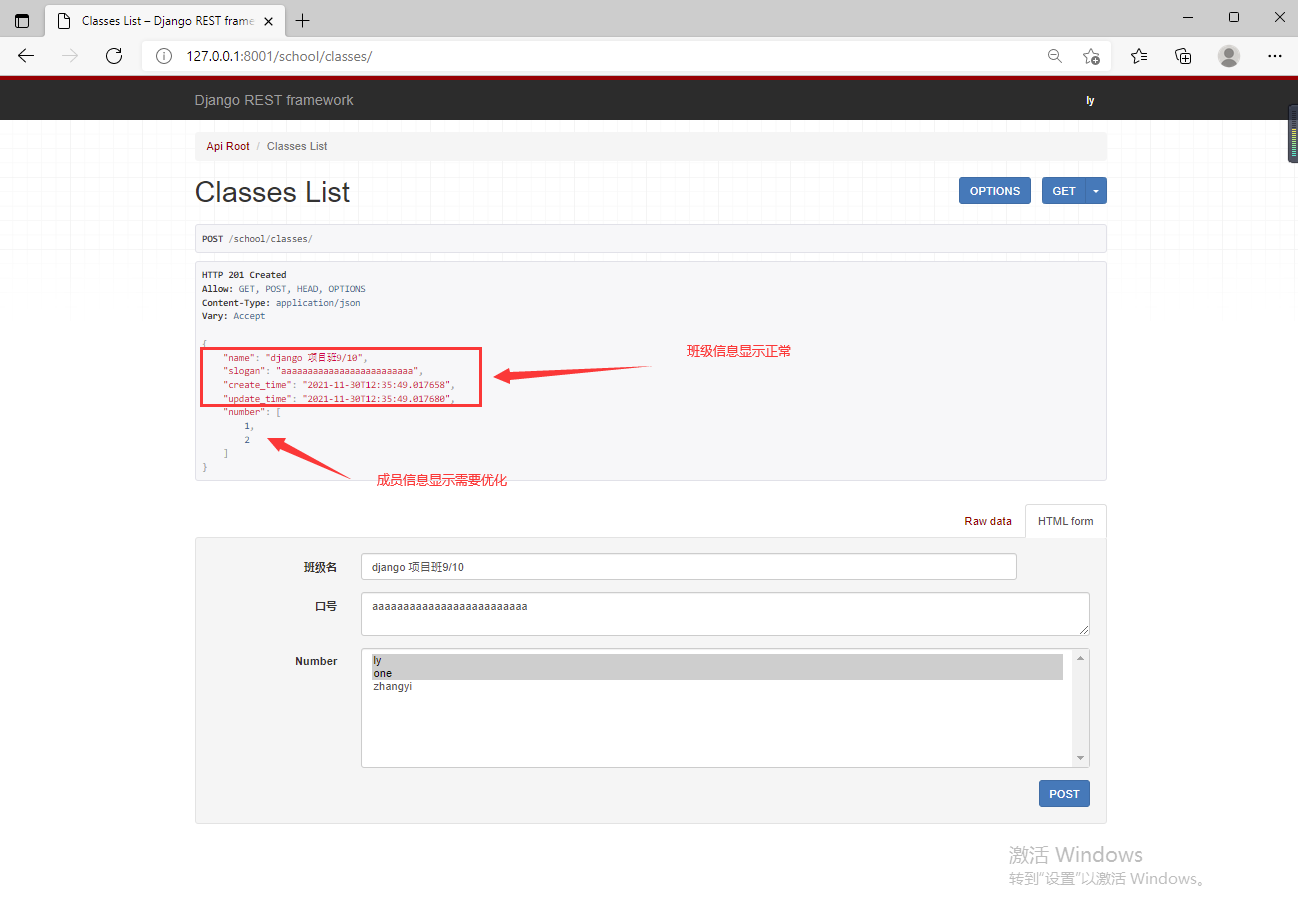
Task: Open a new browser tab
Action: click(303, 20)
